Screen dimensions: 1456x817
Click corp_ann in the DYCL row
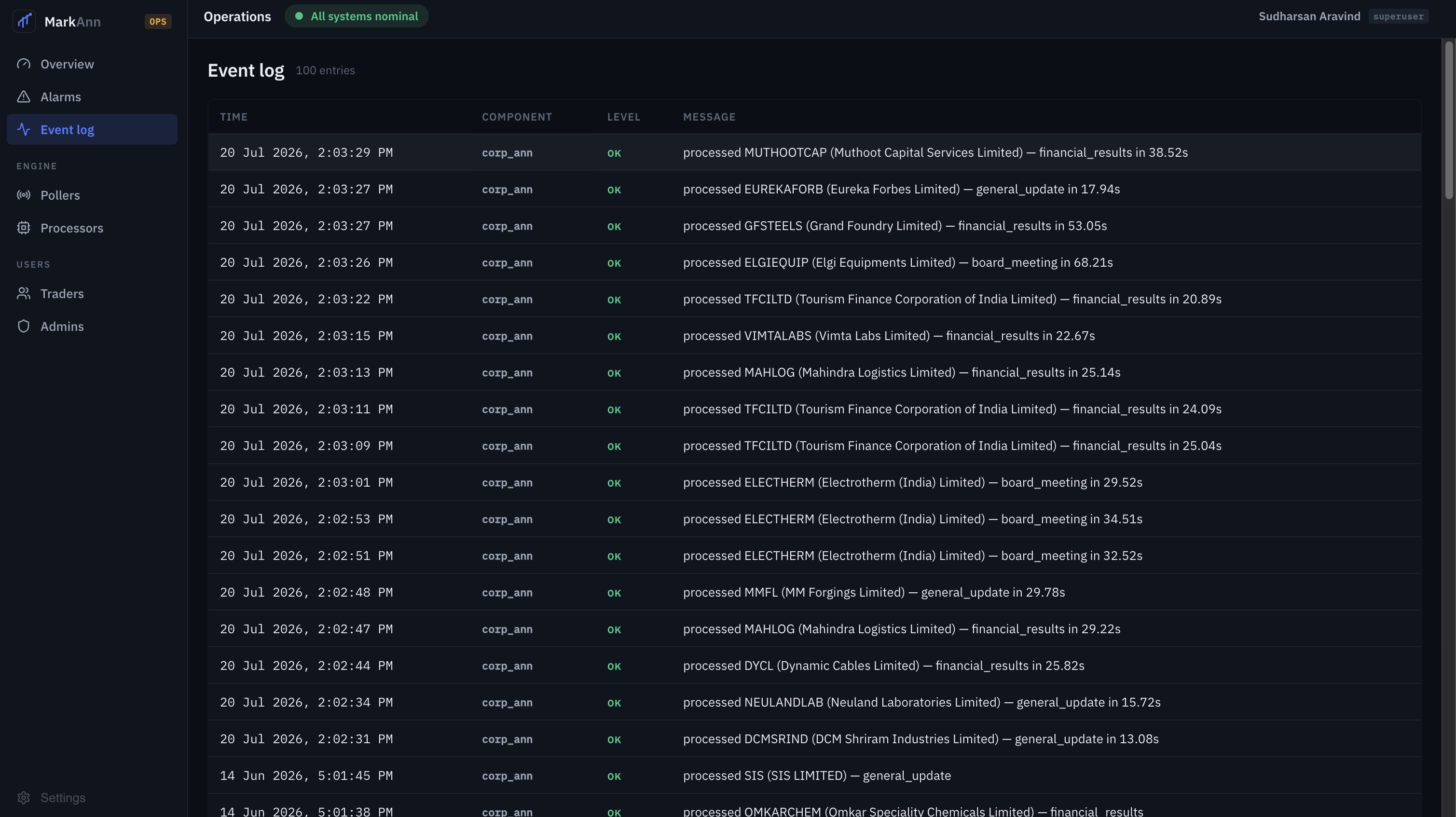coord(507,667)
